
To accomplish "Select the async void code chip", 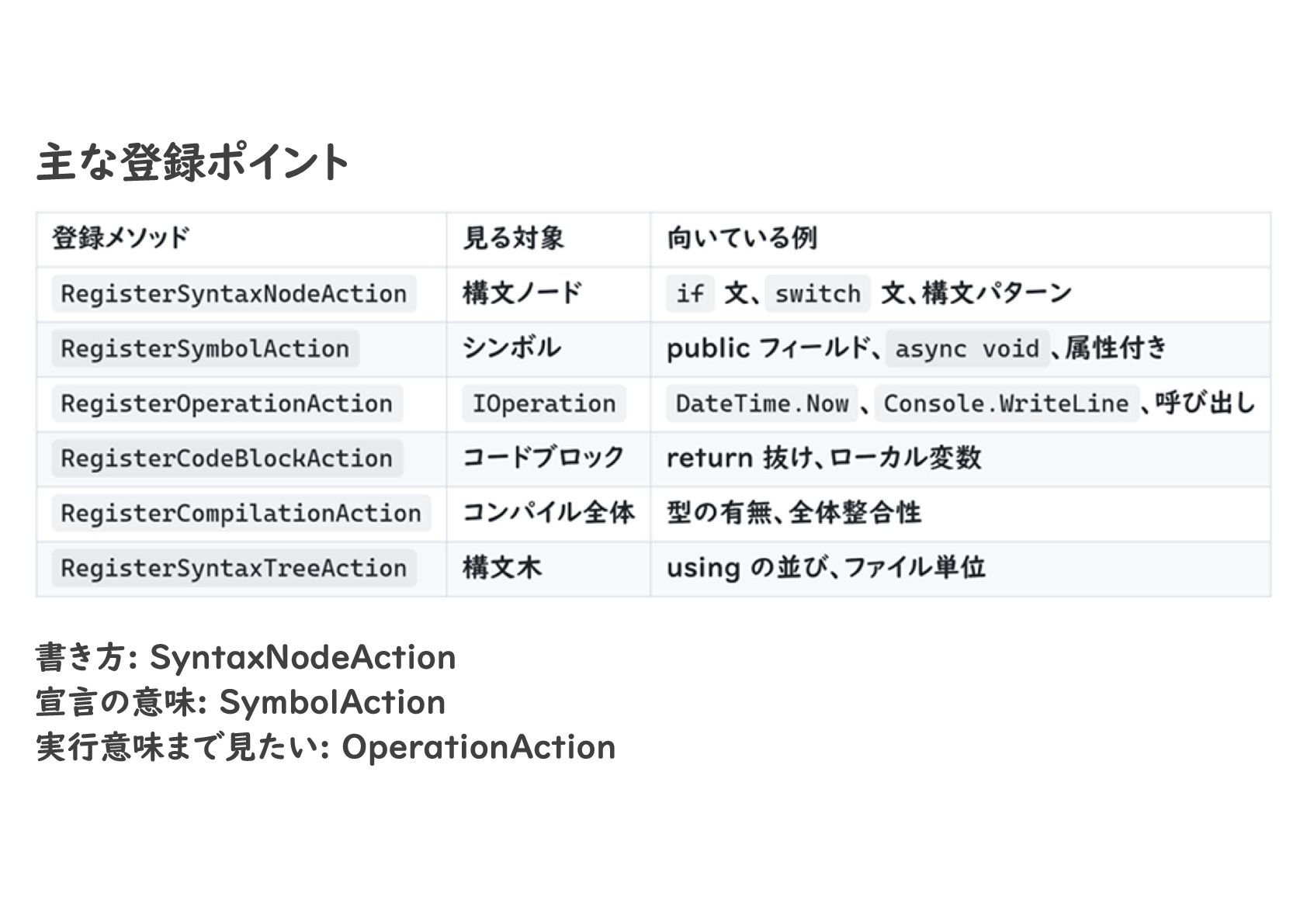I will tap(966, 349).
